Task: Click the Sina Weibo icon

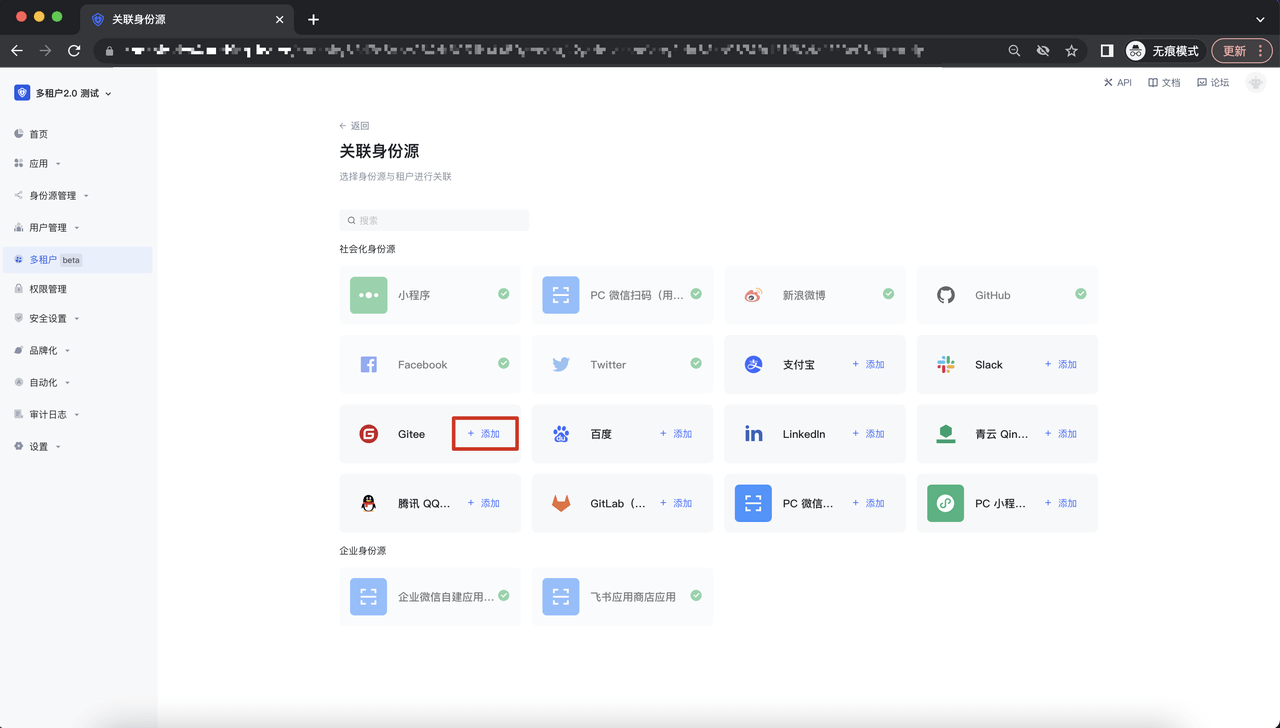Action: click(x=753, y=295)
